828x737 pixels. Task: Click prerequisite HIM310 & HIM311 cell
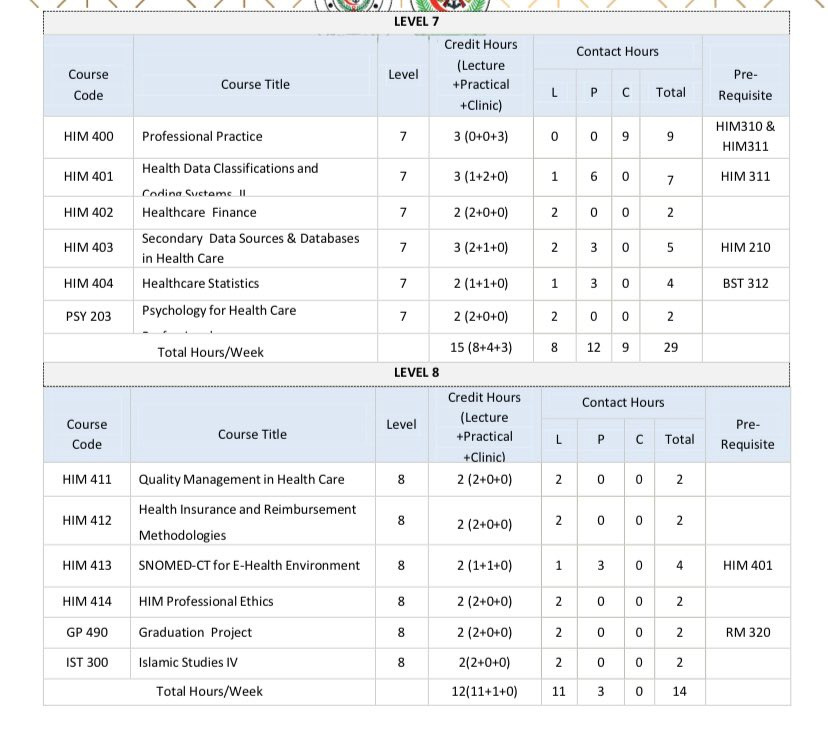point(745,137)
